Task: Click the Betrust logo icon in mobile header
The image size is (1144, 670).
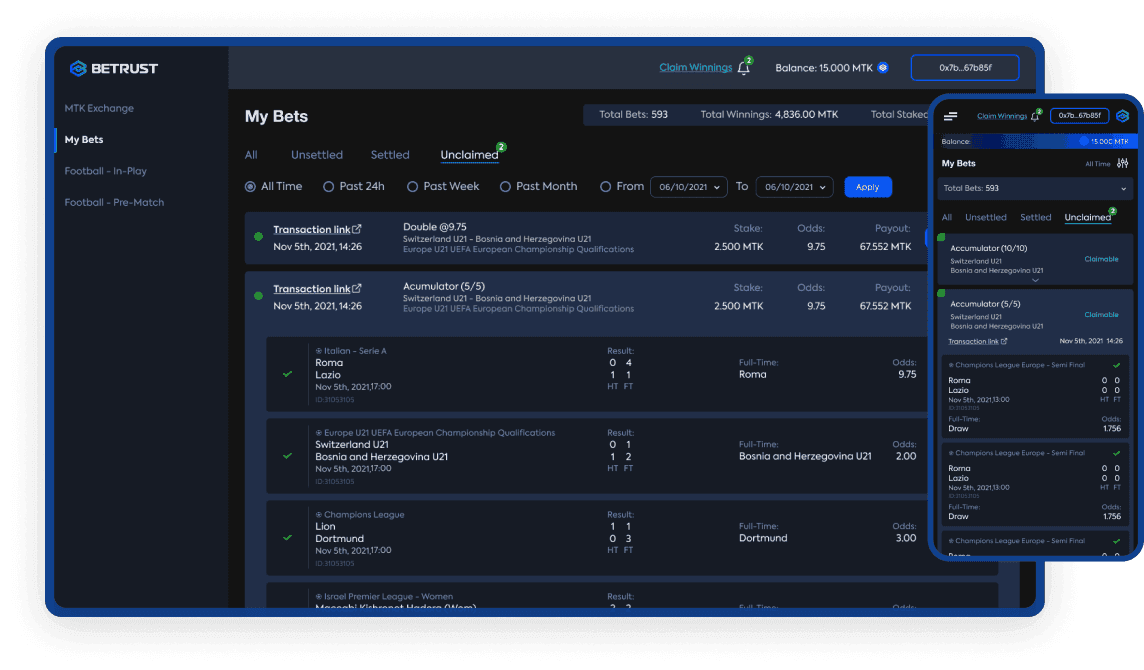Action: coord(1122,116)
